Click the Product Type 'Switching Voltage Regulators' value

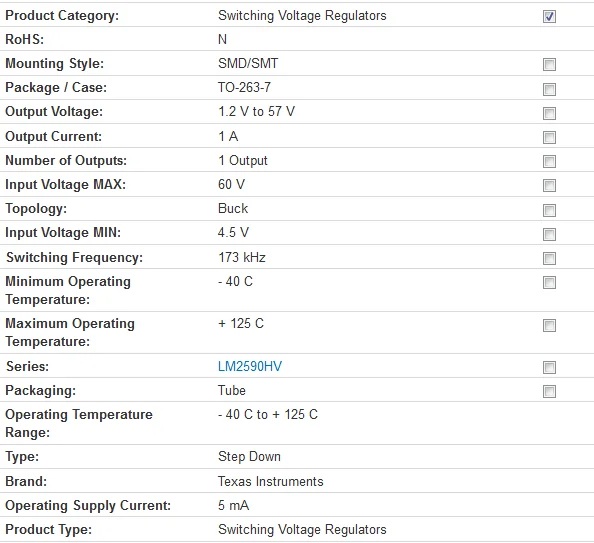coord(302,529)
